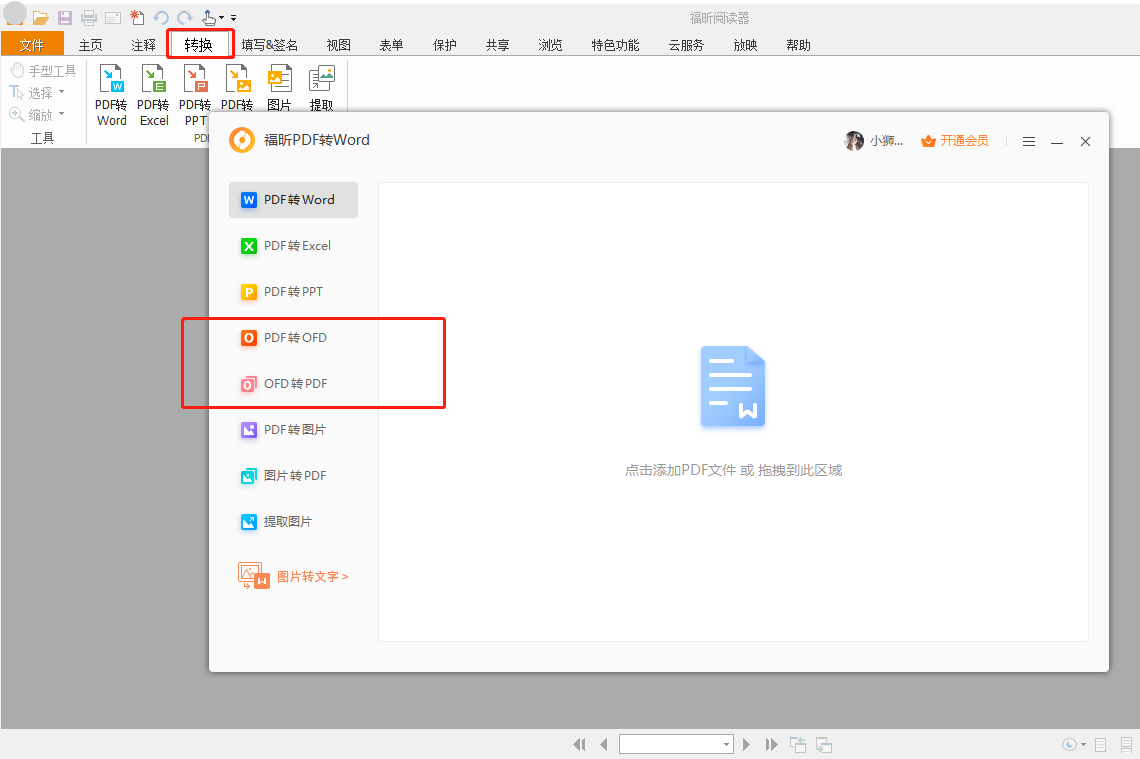Expand the hand tool dropdown arrow in quick access
The width and height of the screenshot is (1140, 759).
coord(222,17)
